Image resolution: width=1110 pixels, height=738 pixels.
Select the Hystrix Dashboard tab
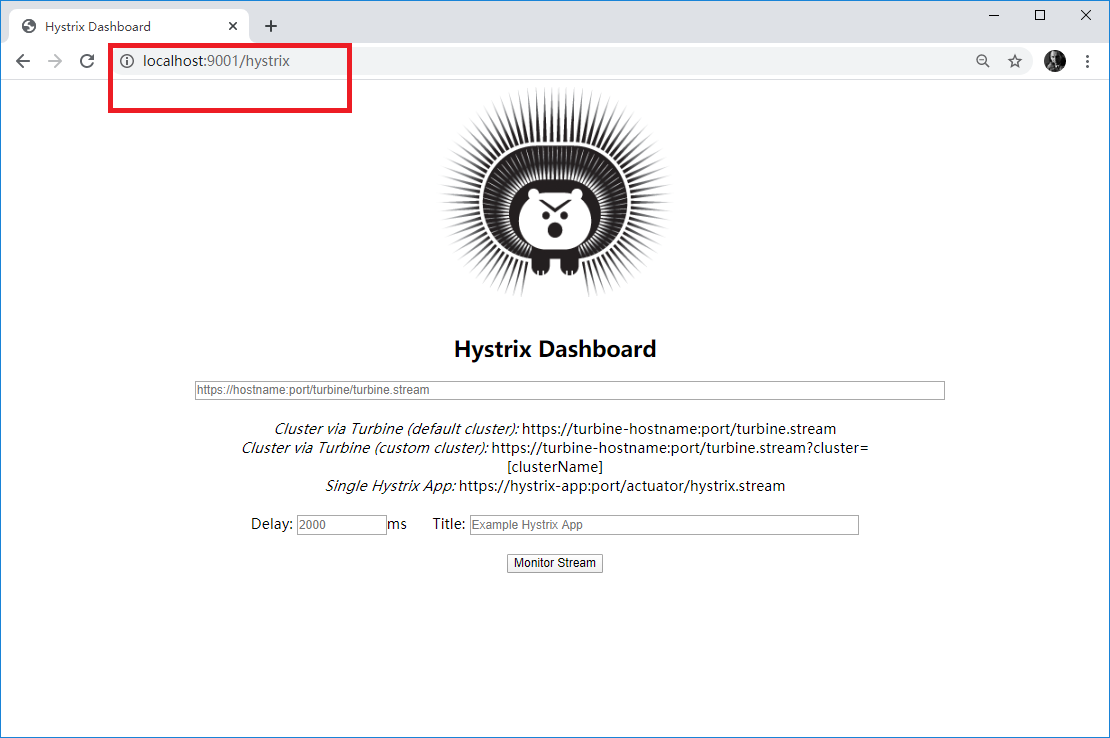coord(129,26)
